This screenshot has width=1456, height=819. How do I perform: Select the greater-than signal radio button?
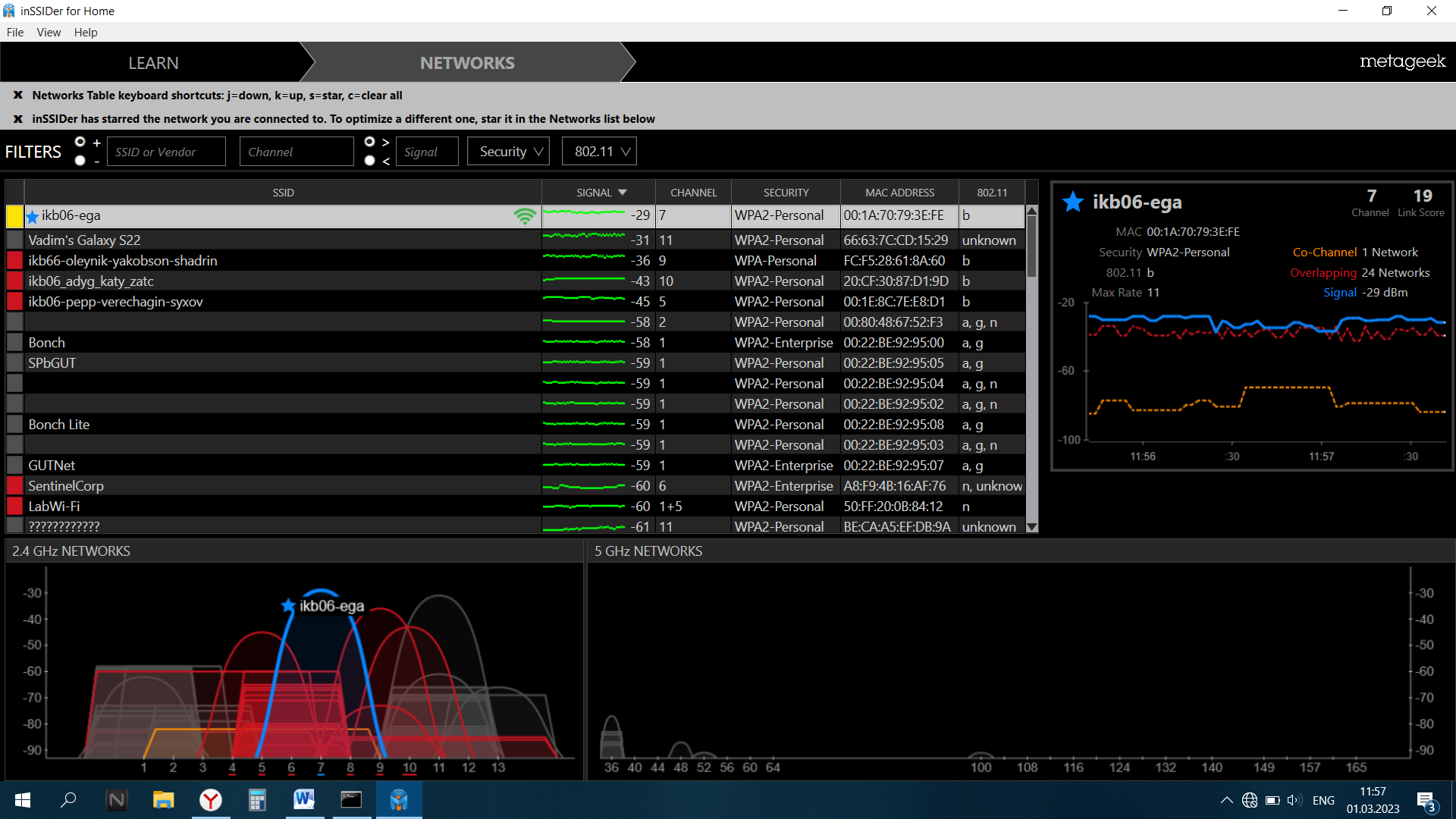click(369, 142)
